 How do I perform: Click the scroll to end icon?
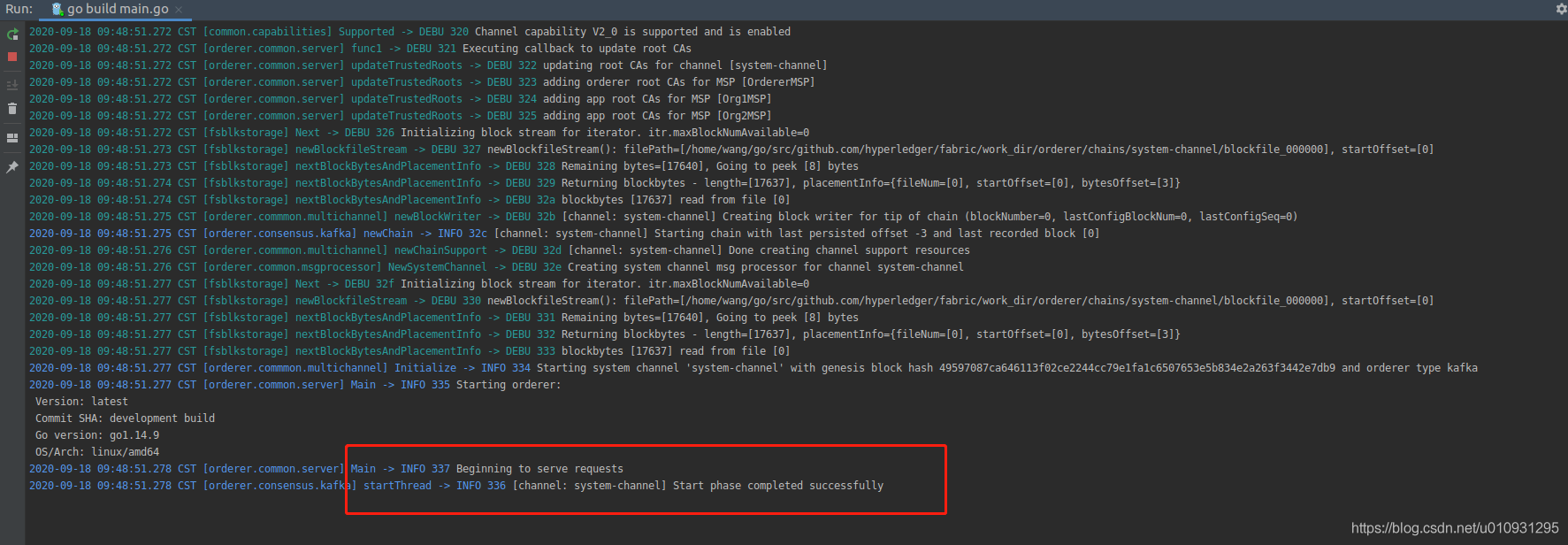pyautogui.click(x=12, y=86)
